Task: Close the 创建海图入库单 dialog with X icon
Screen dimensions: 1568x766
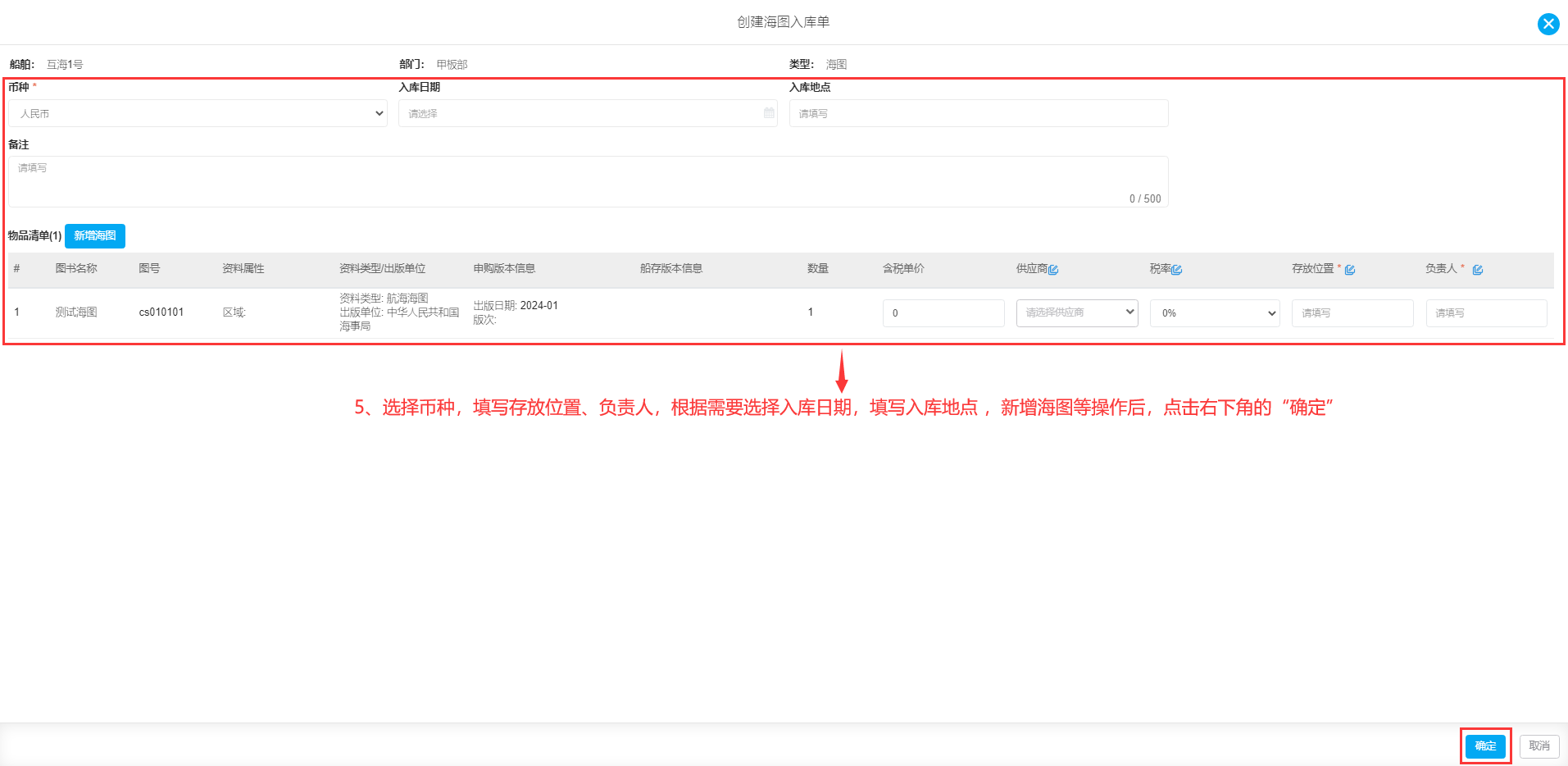Action: point(1548,24)
